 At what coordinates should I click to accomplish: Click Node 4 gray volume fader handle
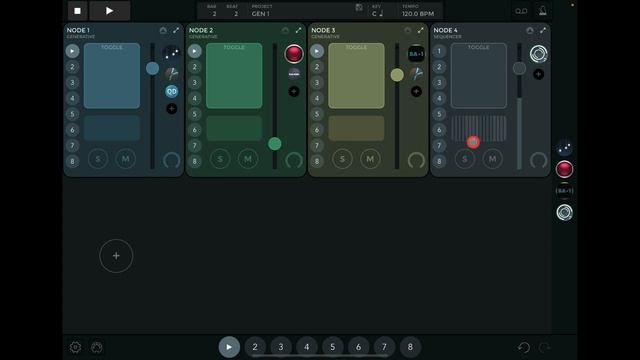pyautogui.click(x=519, y=68)
